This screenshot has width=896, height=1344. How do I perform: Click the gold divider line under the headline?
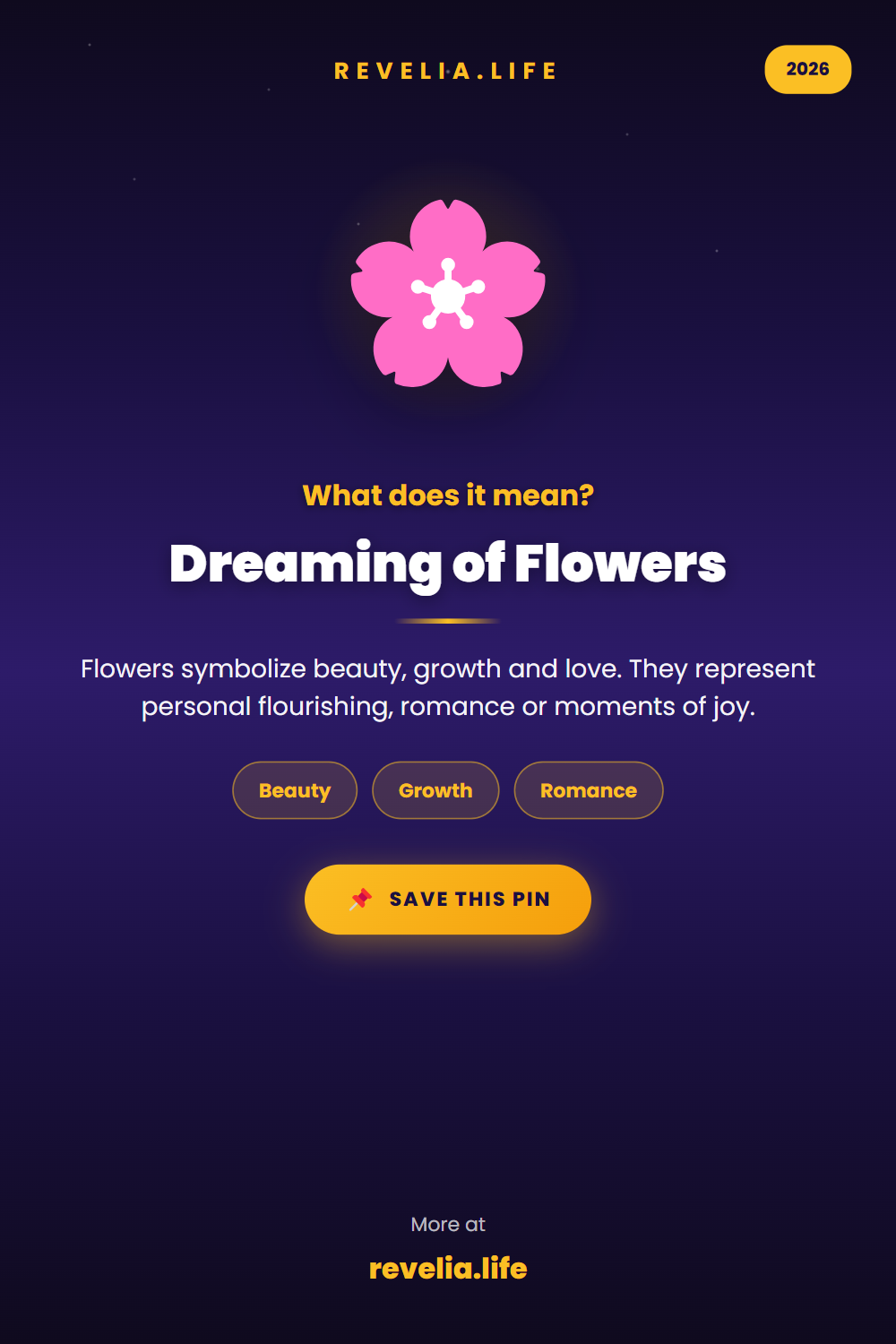click(448, 620)
